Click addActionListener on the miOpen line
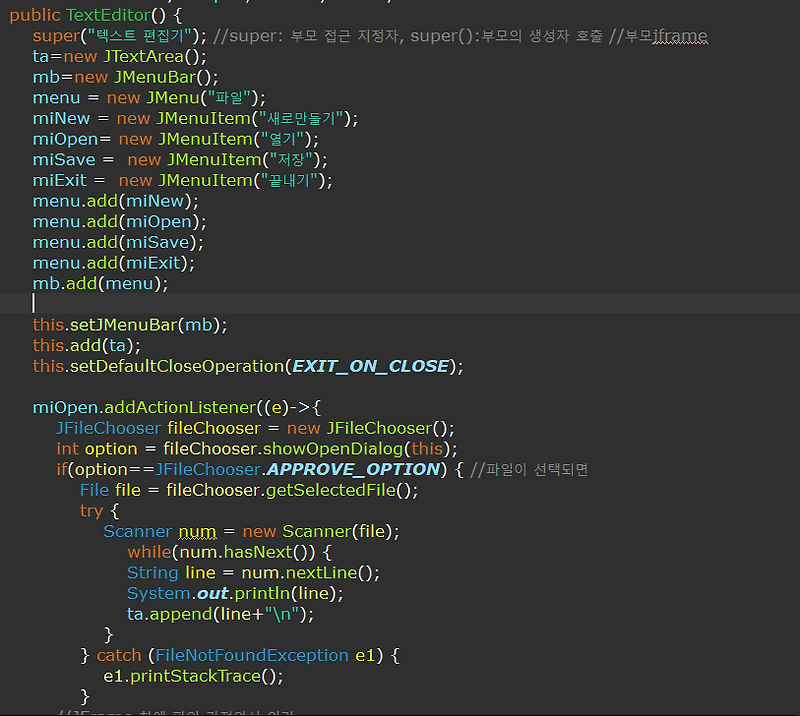Screen dimensions: 800x716 point(180,408)
